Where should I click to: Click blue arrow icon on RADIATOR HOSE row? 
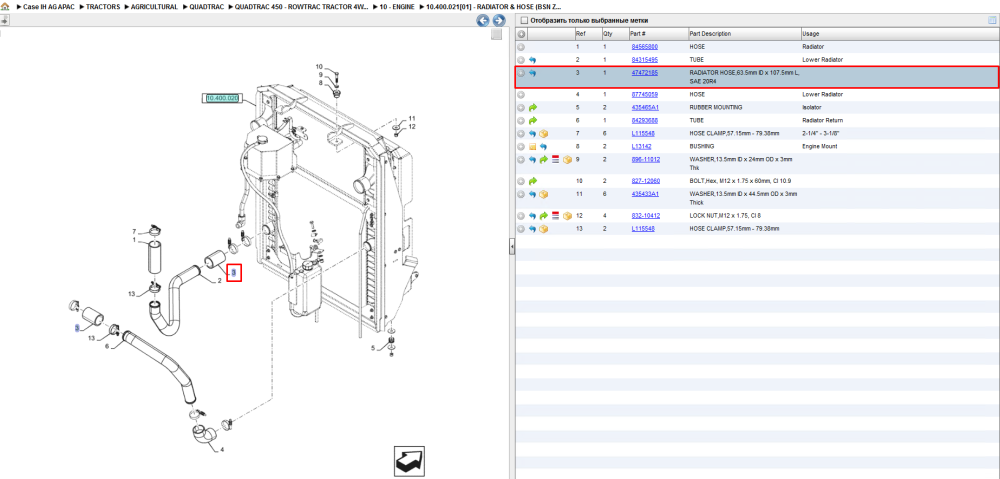click(x=533, y=73)
